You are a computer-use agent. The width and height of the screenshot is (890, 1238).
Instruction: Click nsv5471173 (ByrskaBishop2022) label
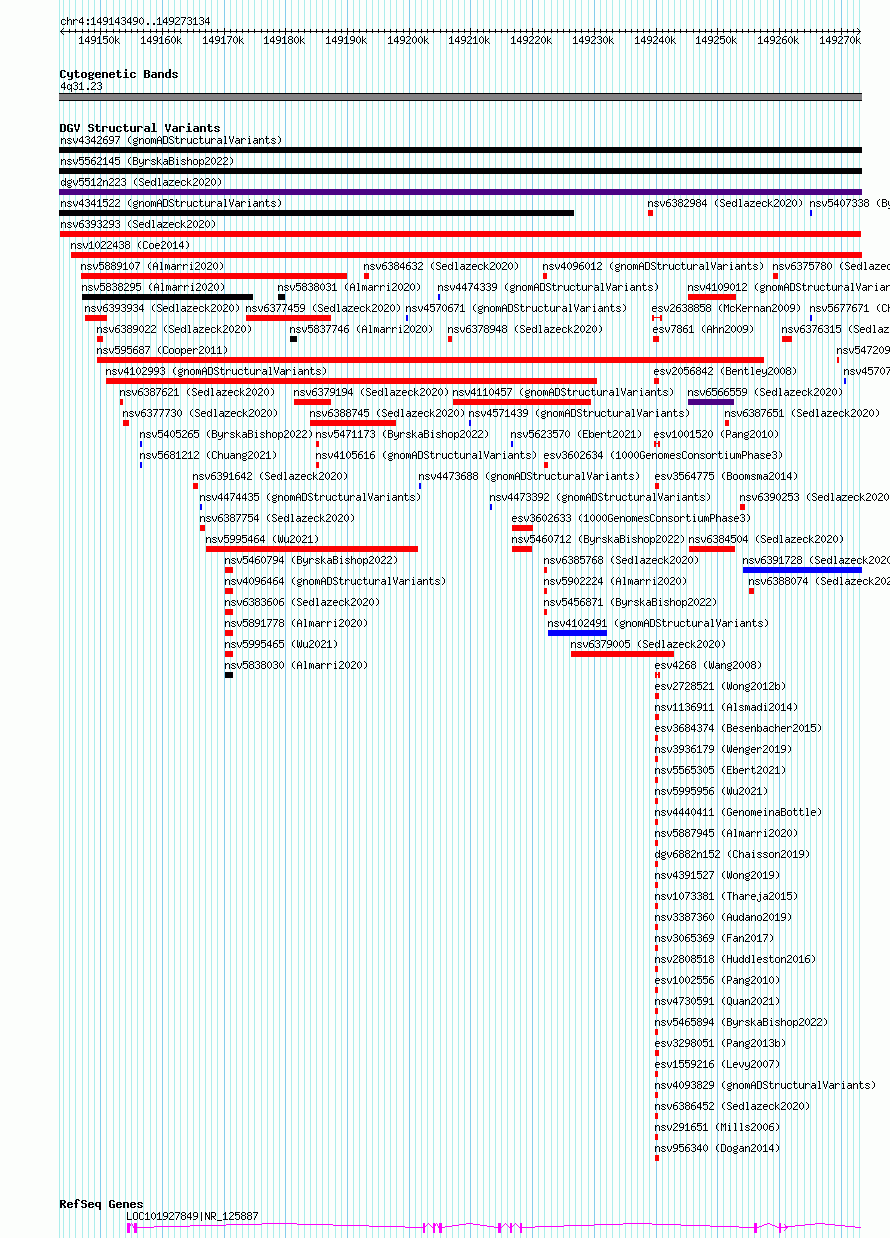click(x=402, y=434)
